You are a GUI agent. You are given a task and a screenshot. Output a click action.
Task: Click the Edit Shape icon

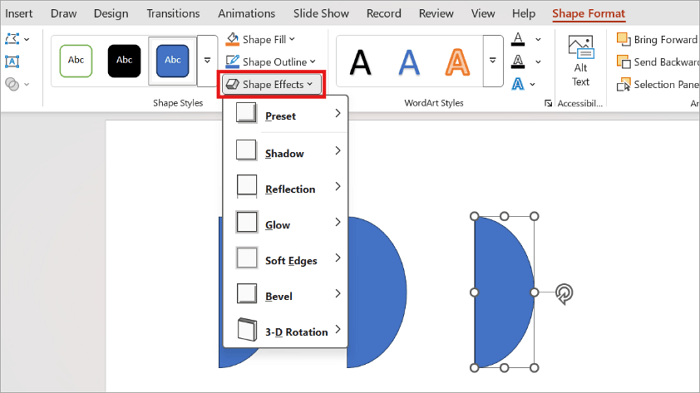12,39
